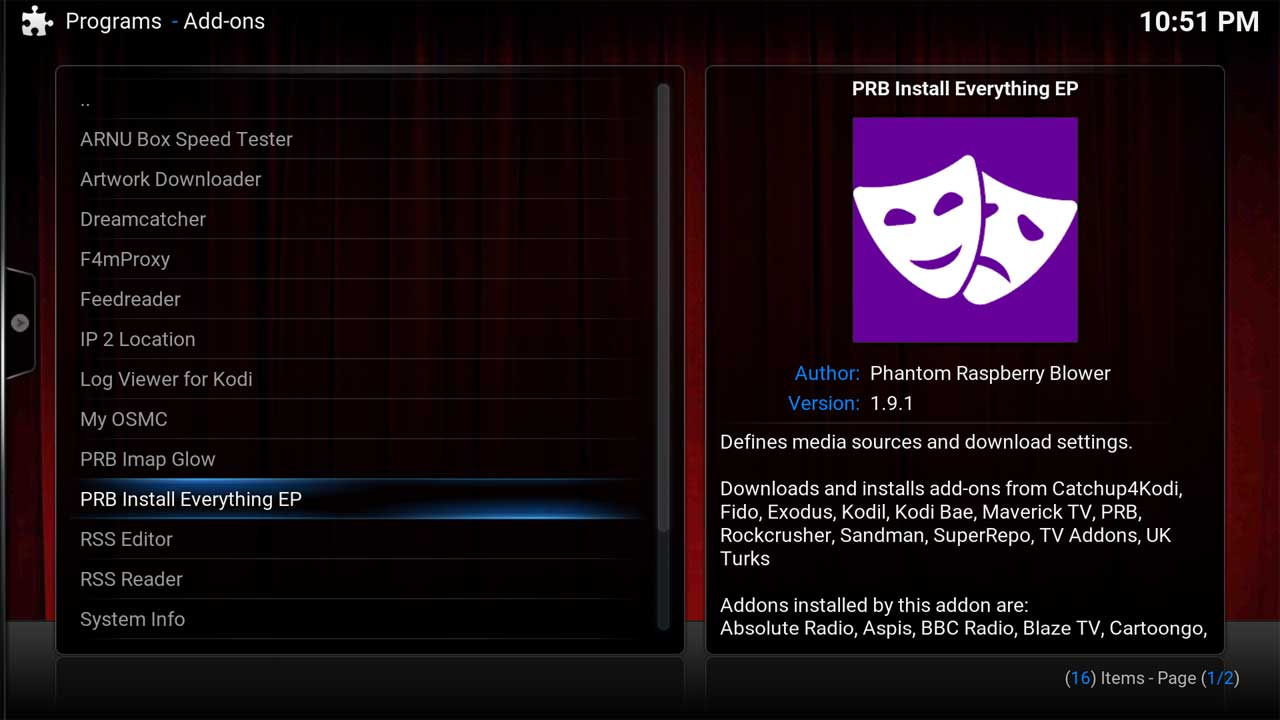The width and height of the screenshot is (1280, 720).
Task: Open the side menu arrow handle
Action: (19, 323)
